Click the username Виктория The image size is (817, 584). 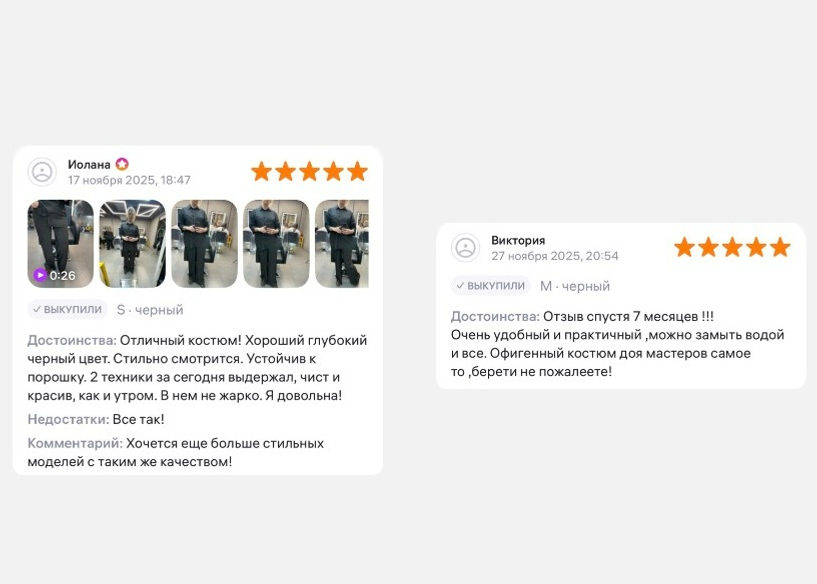click(x=518, y=240)
